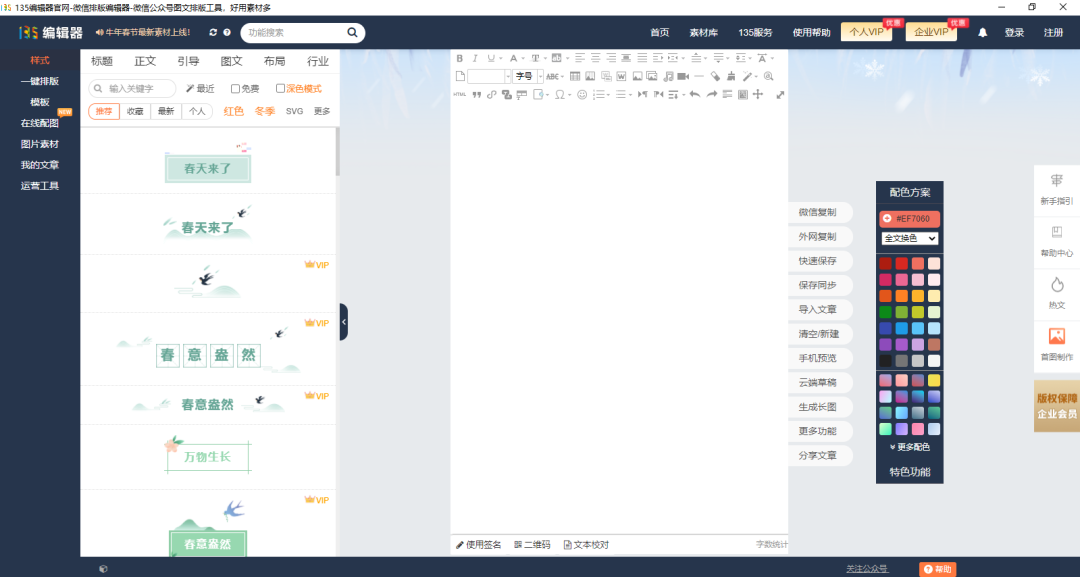Redo the last action
Screen dimensions: 1080x577
pos(712,94)
